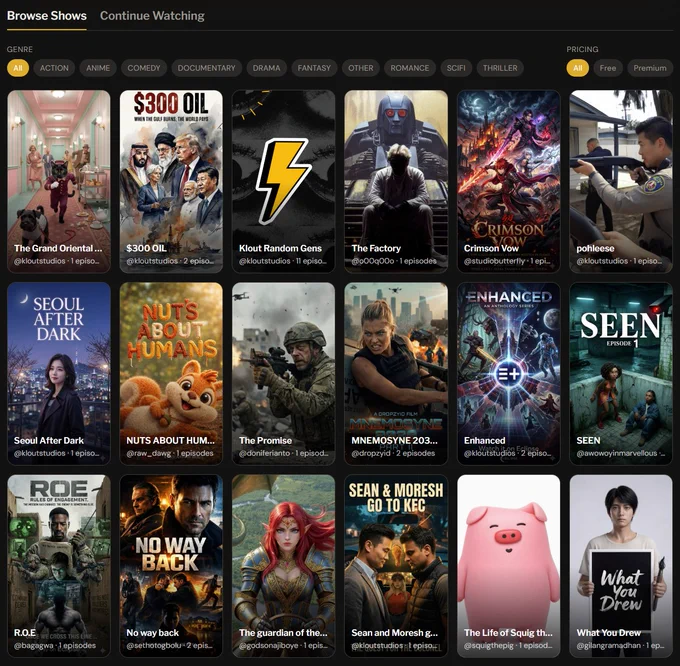680x666 pixels.
Task: Open The Promise show card
Action: pyautogui.click(x=283, y=374)
